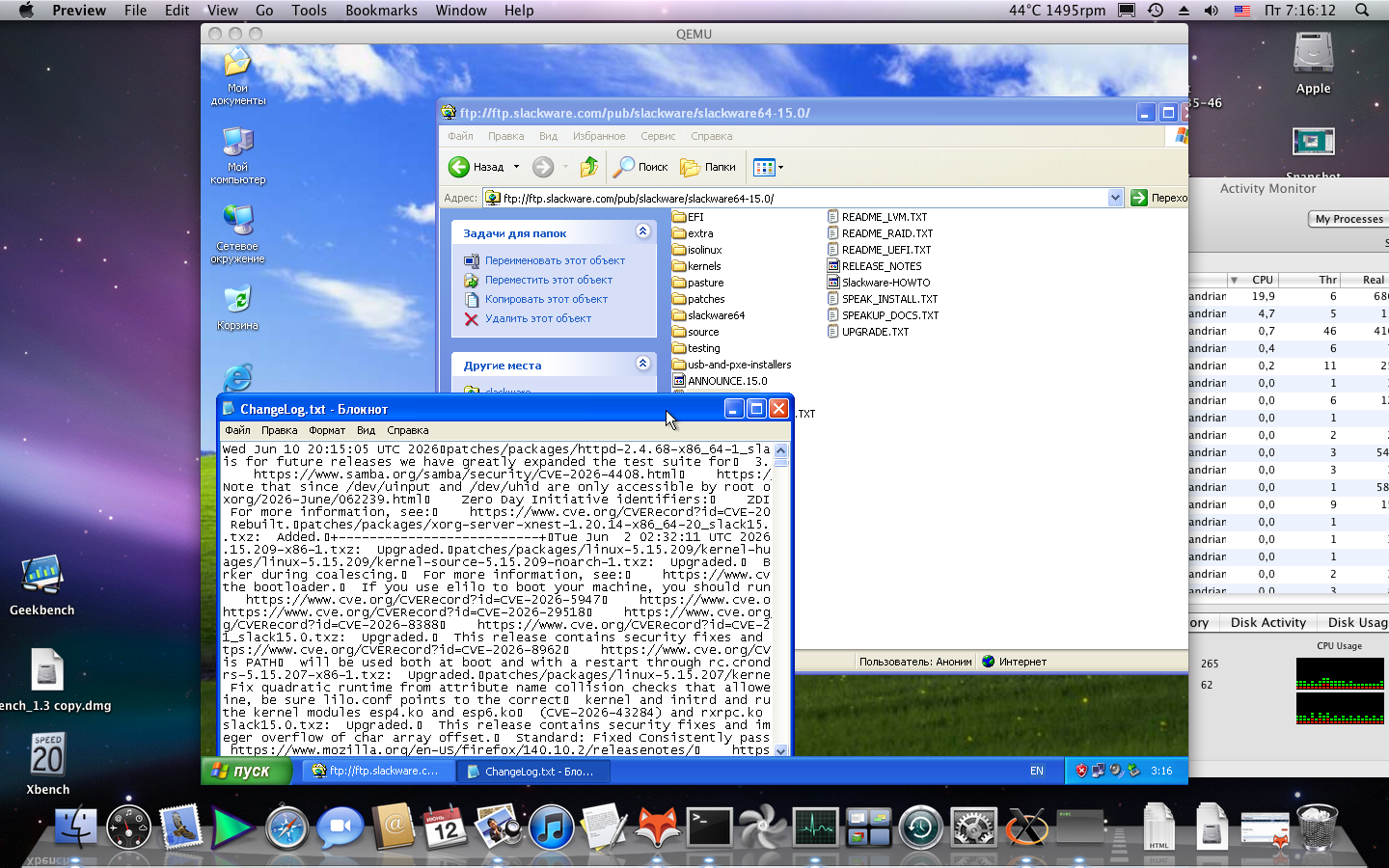Open the Формат menu in Notepad
The image size is (1389, 868).
click(327, 430)
